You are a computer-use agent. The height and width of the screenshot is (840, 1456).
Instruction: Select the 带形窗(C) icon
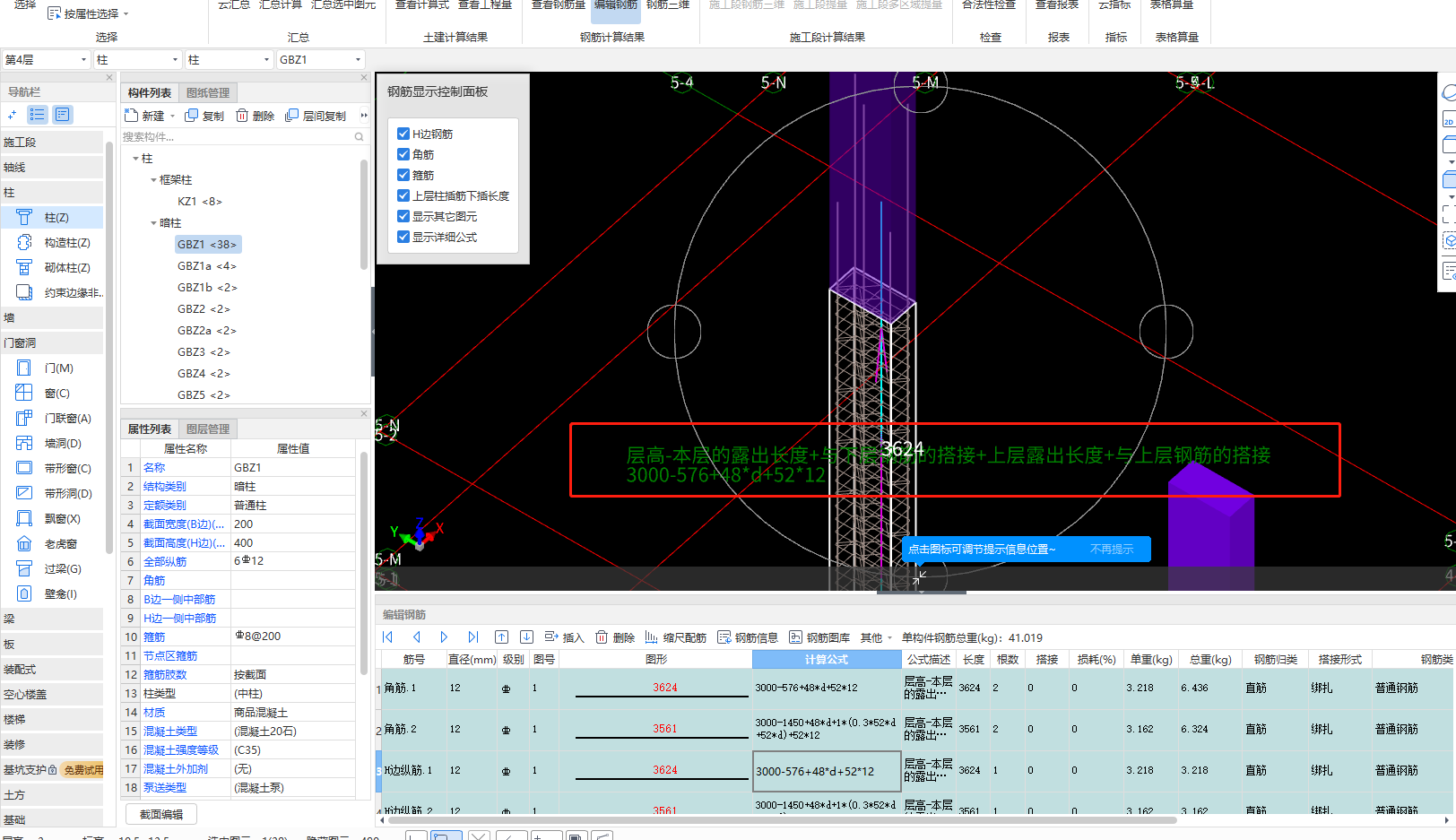[24, 468]
